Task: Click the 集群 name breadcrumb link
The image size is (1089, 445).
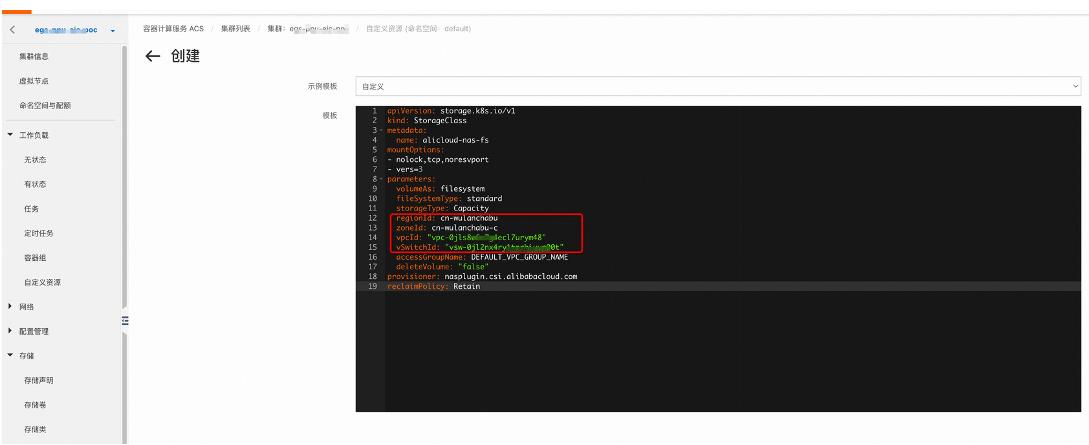Action: tap(308, 28)
